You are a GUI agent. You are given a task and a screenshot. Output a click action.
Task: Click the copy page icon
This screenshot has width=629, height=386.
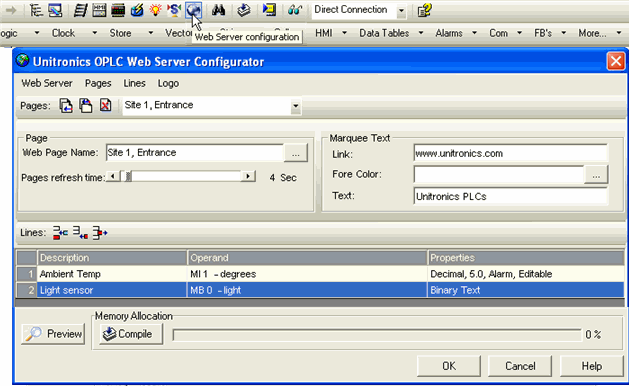pos(85,106)
